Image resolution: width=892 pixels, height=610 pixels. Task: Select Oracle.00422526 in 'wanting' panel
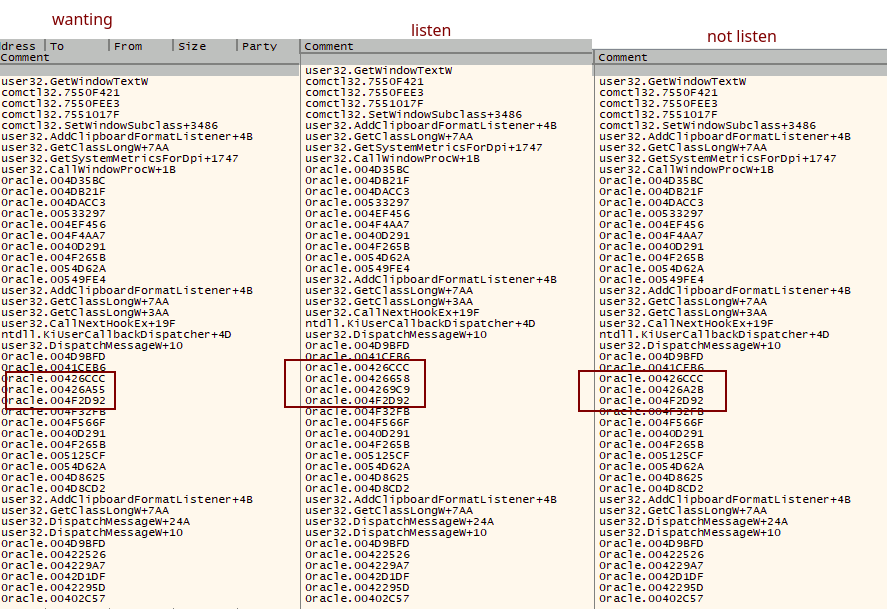53,554
